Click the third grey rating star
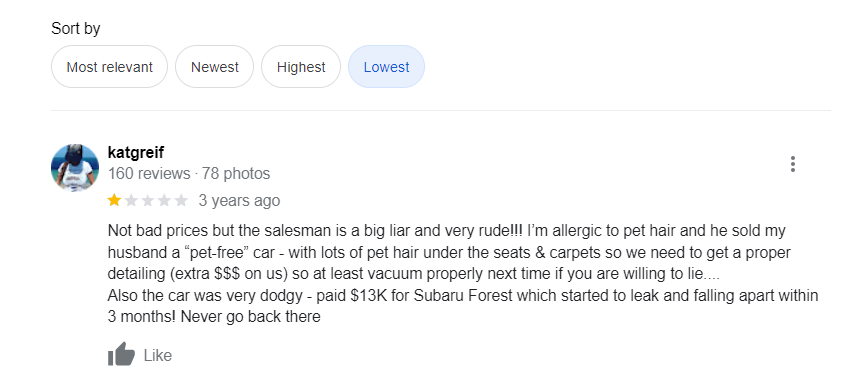This screenshot has height=377, width=843. click(x=147, y=201)
